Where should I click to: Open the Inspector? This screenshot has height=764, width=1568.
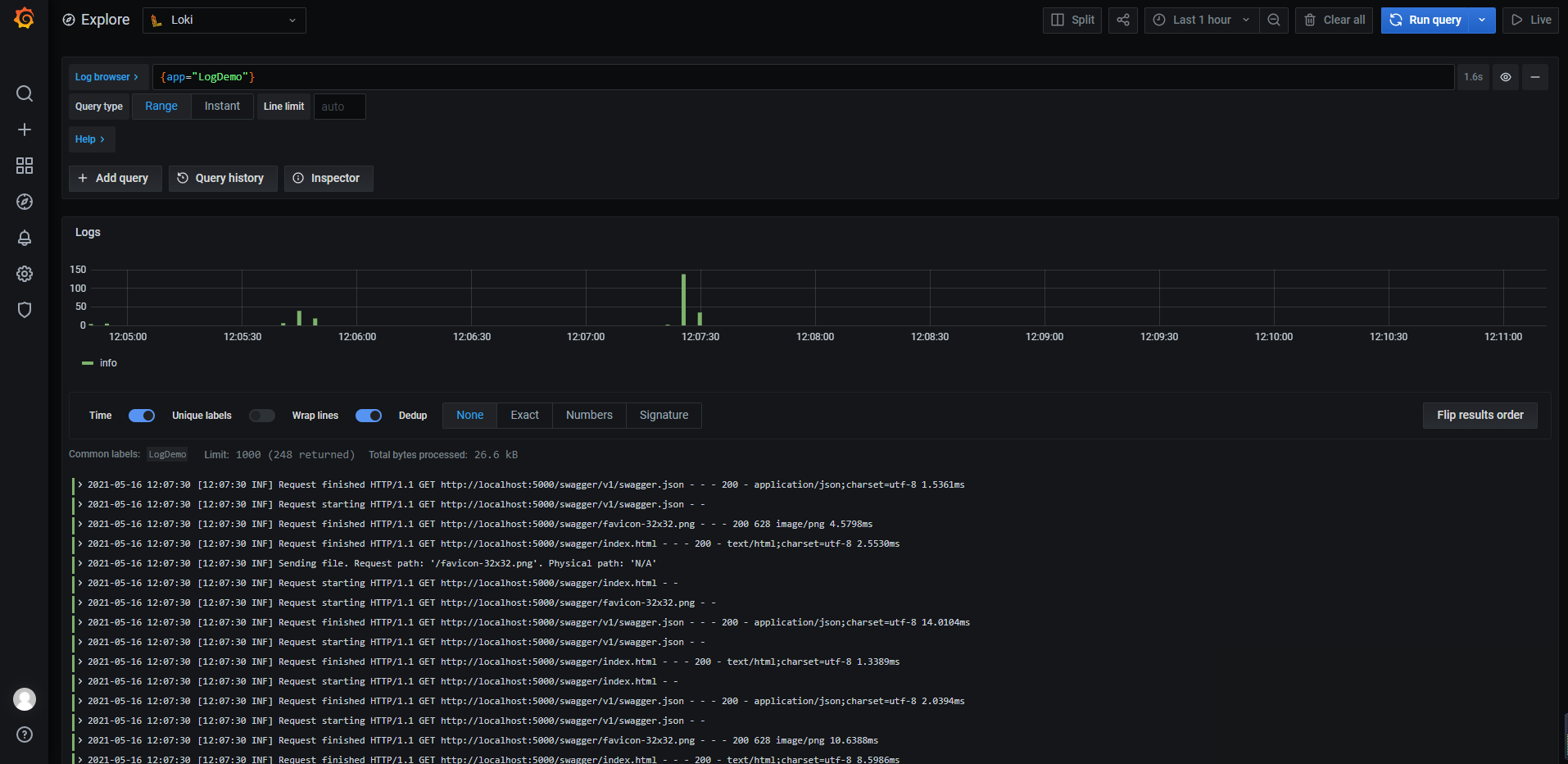click(329, 178)
